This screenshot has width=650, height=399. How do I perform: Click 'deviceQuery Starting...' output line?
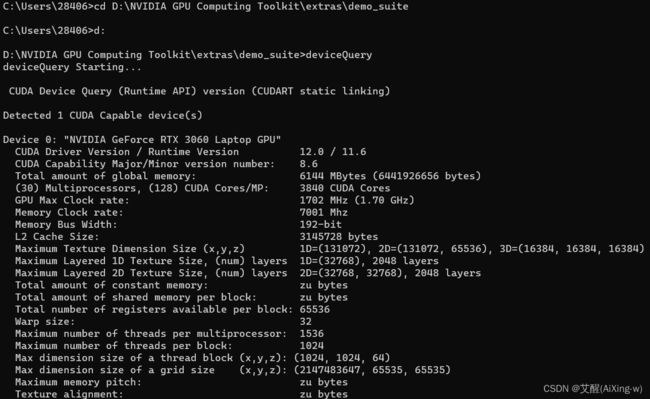point(72,67)
